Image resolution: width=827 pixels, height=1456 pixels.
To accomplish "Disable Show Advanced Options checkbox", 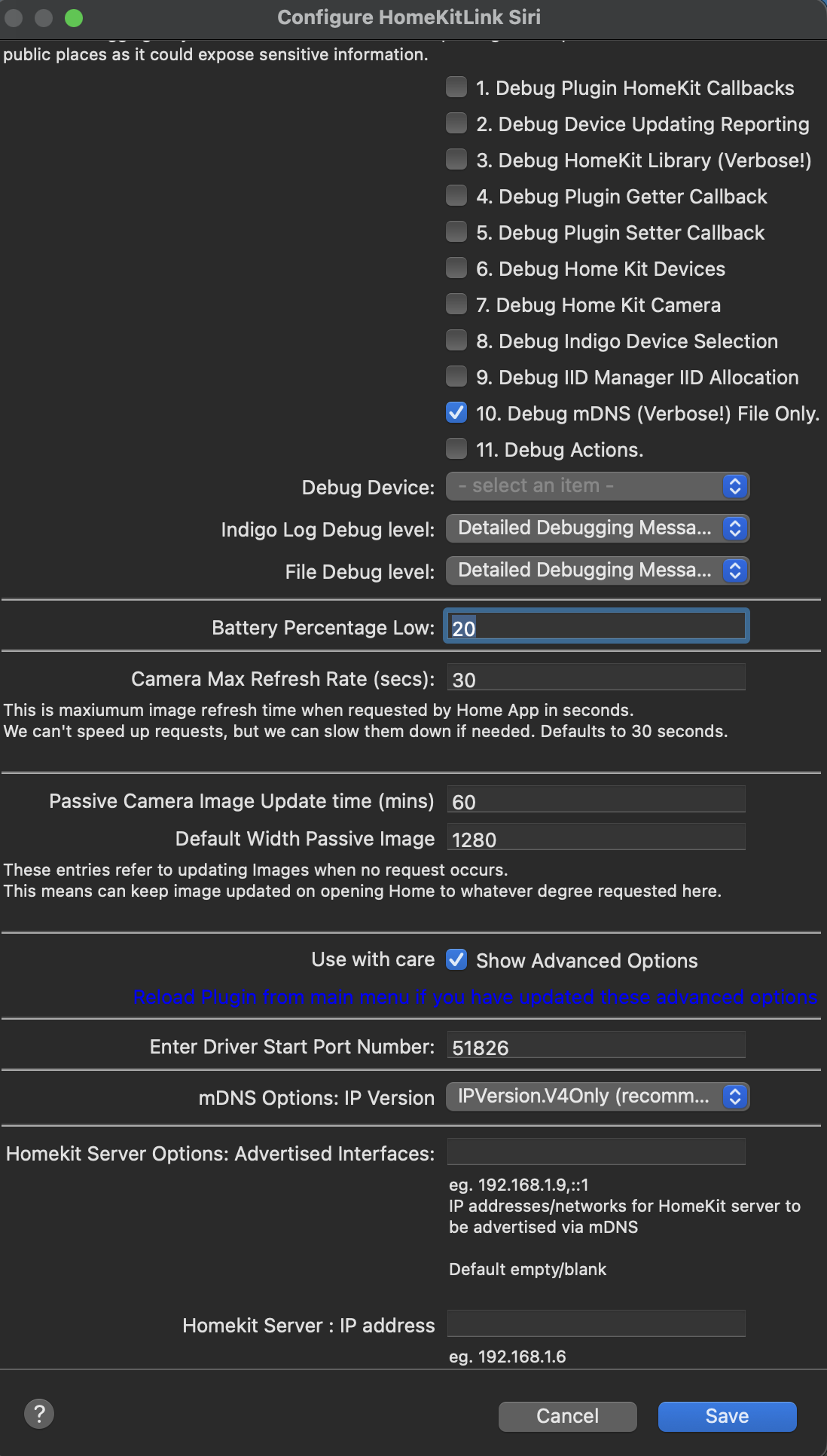I will pos(456,960).
